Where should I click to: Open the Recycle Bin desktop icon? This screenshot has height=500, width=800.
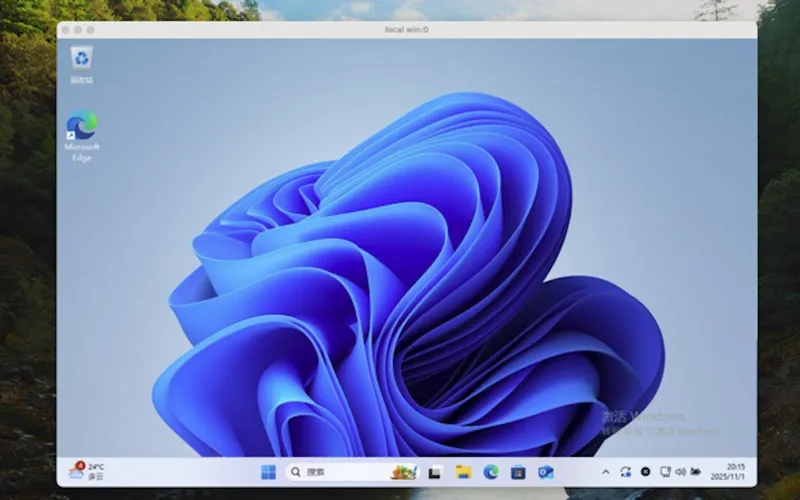point(82,64)
